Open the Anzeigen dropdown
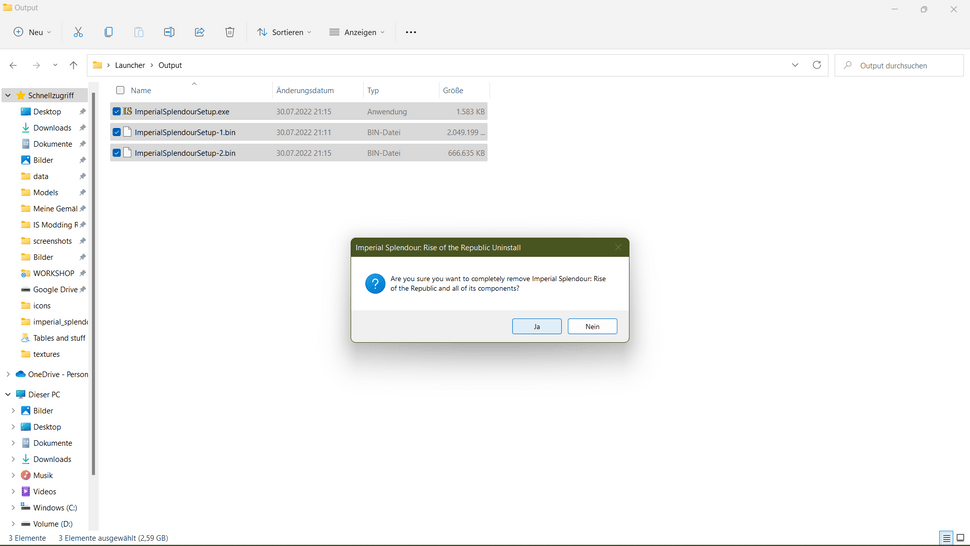The width and height of the screenshot is (970, 546). (x=357, y=32)
